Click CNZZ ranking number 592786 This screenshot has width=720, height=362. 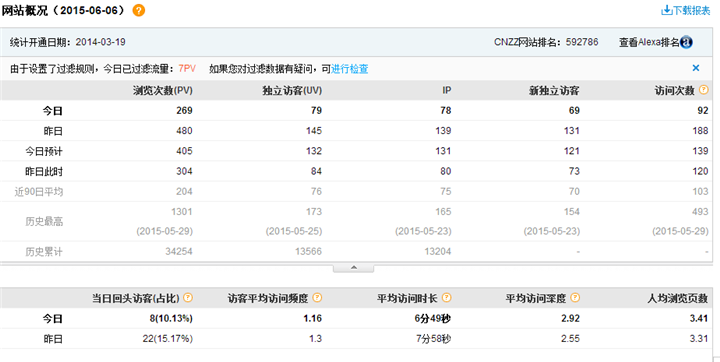582,42
